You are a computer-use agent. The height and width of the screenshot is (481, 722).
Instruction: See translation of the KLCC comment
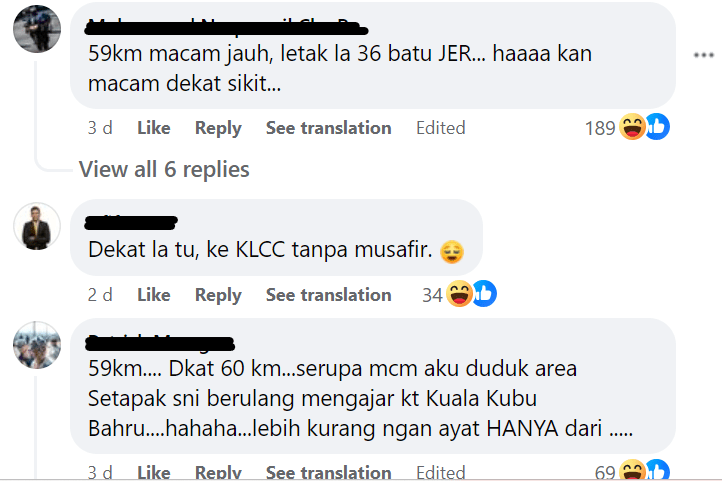328,295
